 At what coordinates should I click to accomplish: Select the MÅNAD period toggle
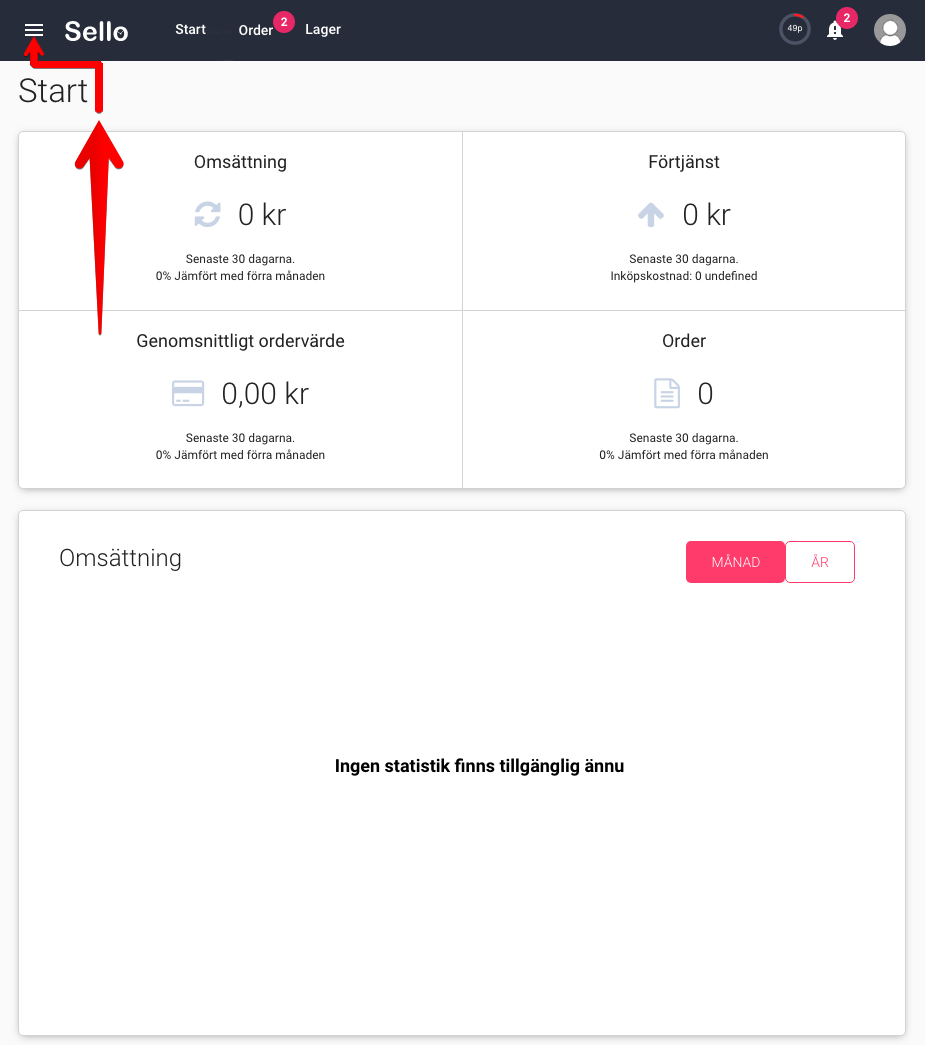coord(736,562)
